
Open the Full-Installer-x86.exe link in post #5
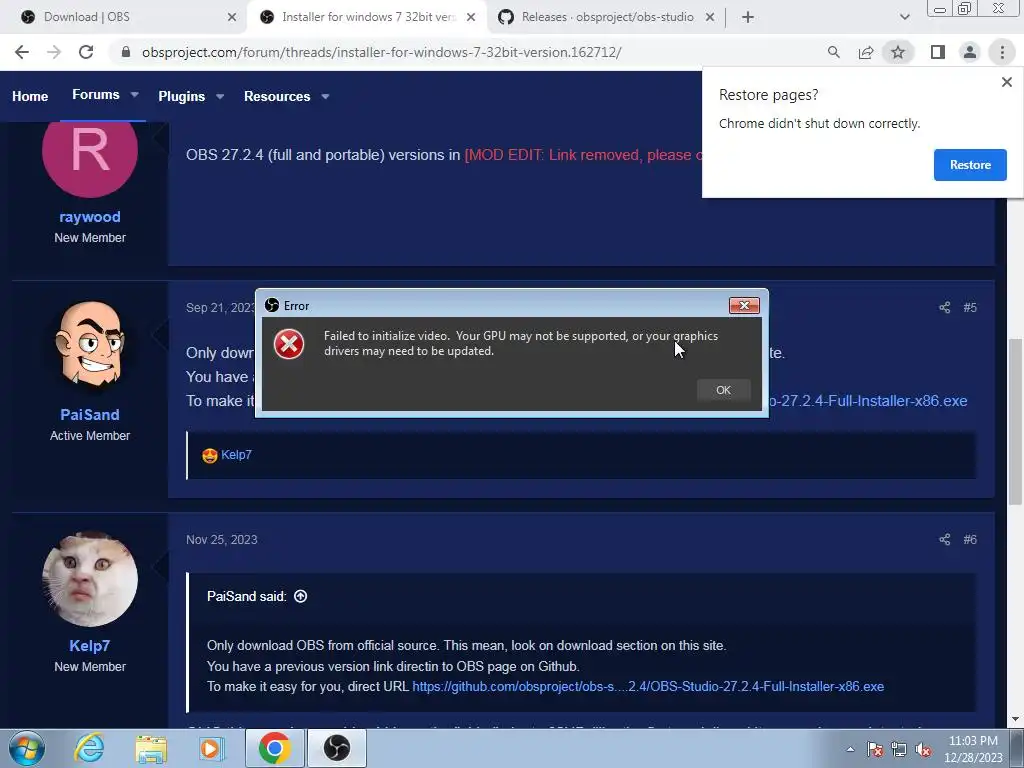867,401
